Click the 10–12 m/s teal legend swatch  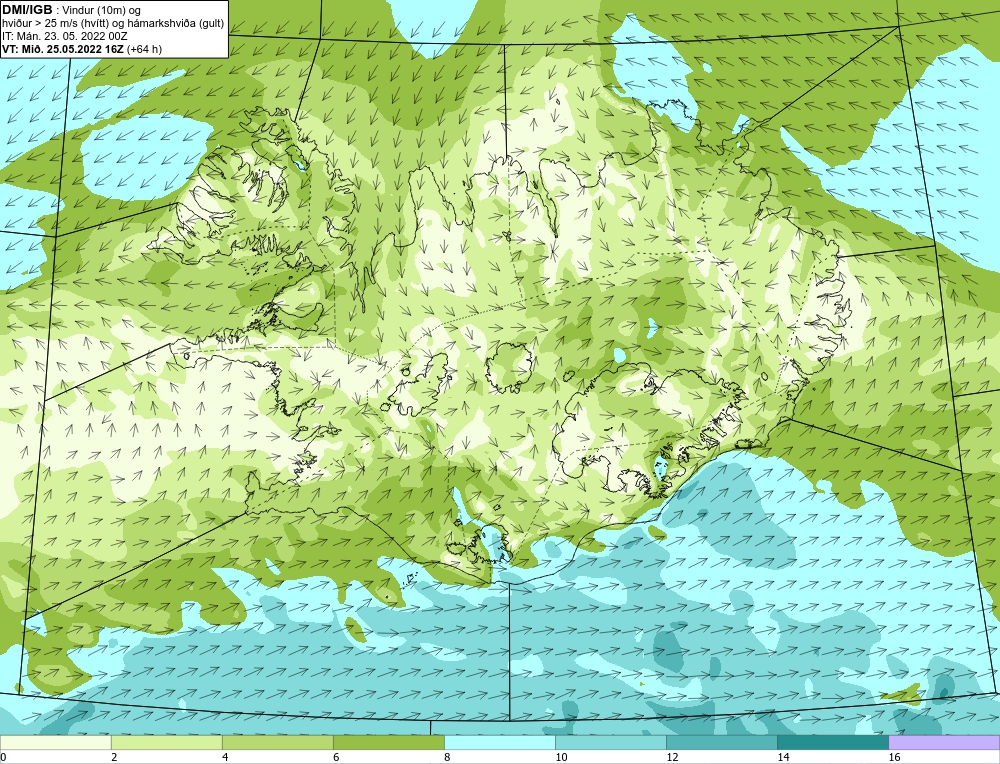(611, 742)
